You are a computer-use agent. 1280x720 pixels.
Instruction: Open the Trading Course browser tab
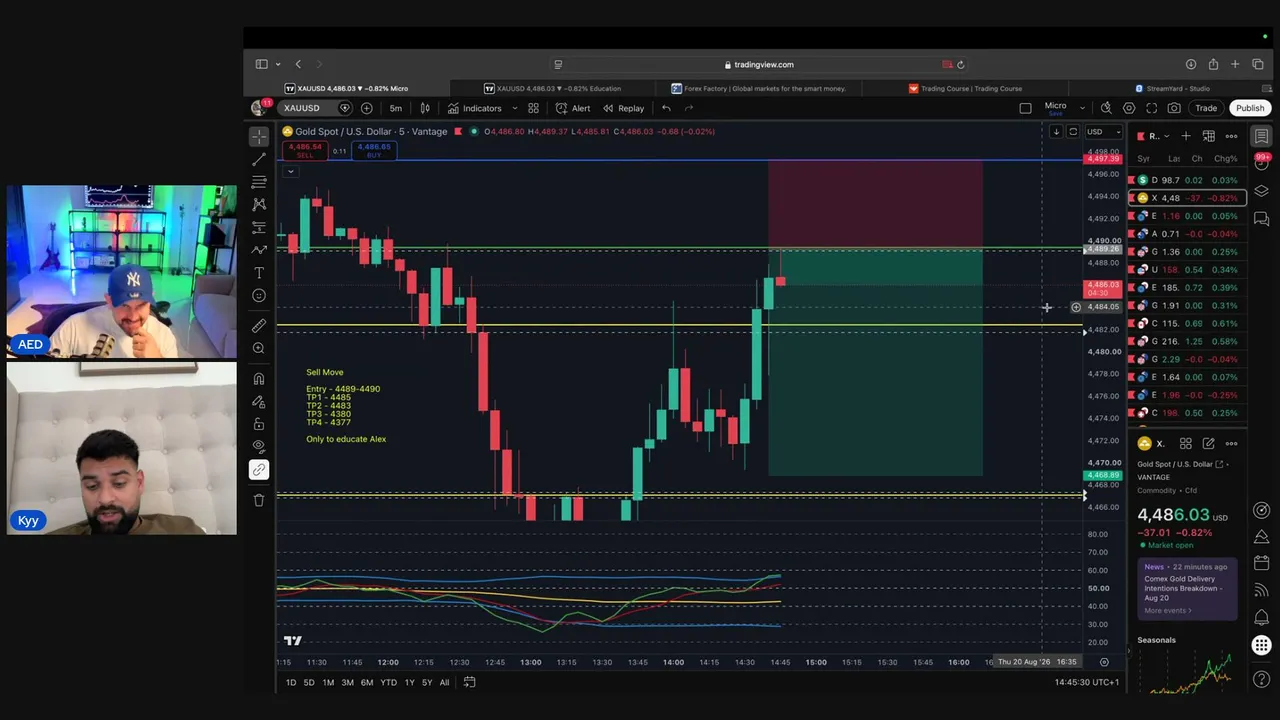(965, 88)
